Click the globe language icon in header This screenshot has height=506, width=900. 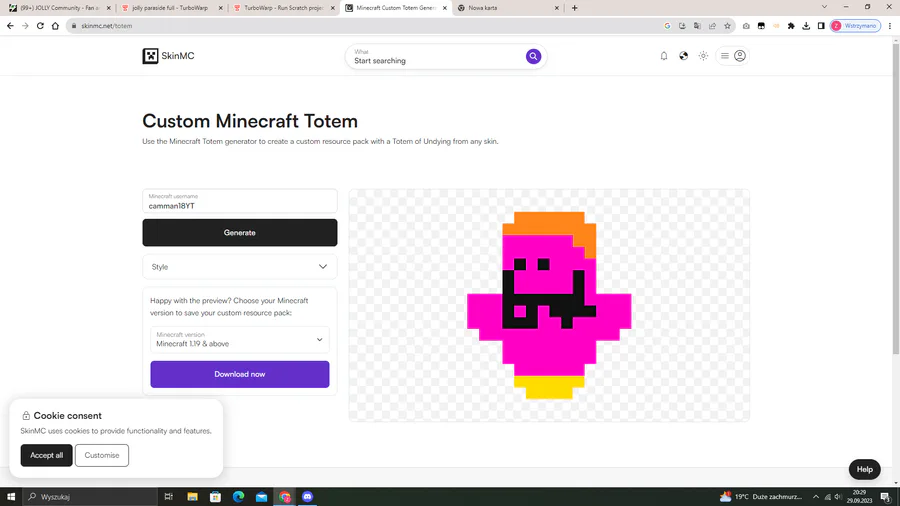[x=683, y=56]
